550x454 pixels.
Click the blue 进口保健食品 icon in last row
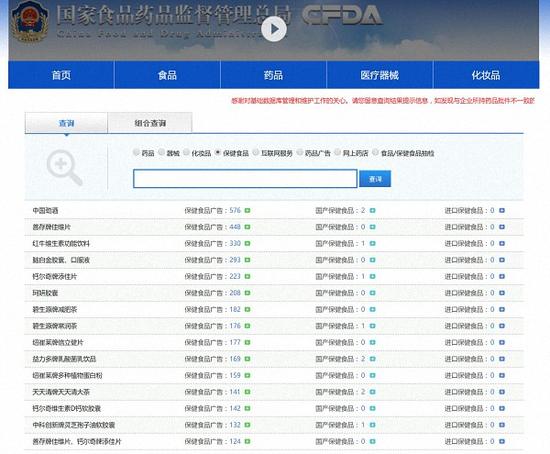(502, 441)
